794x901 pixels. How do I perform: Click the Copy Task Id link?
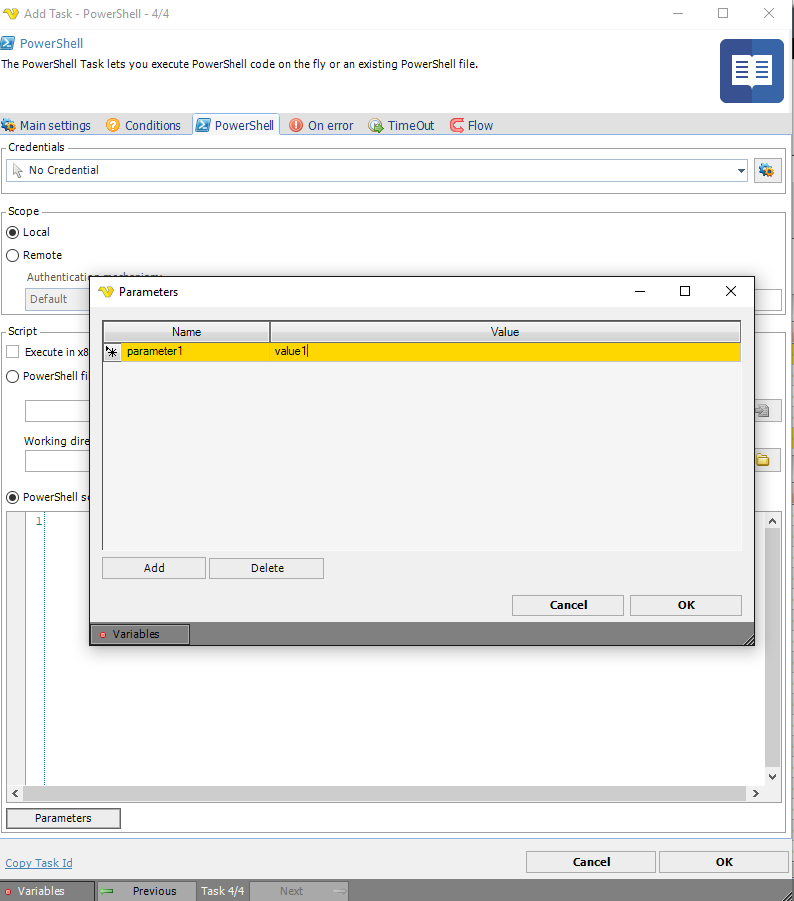coord(39,863)
